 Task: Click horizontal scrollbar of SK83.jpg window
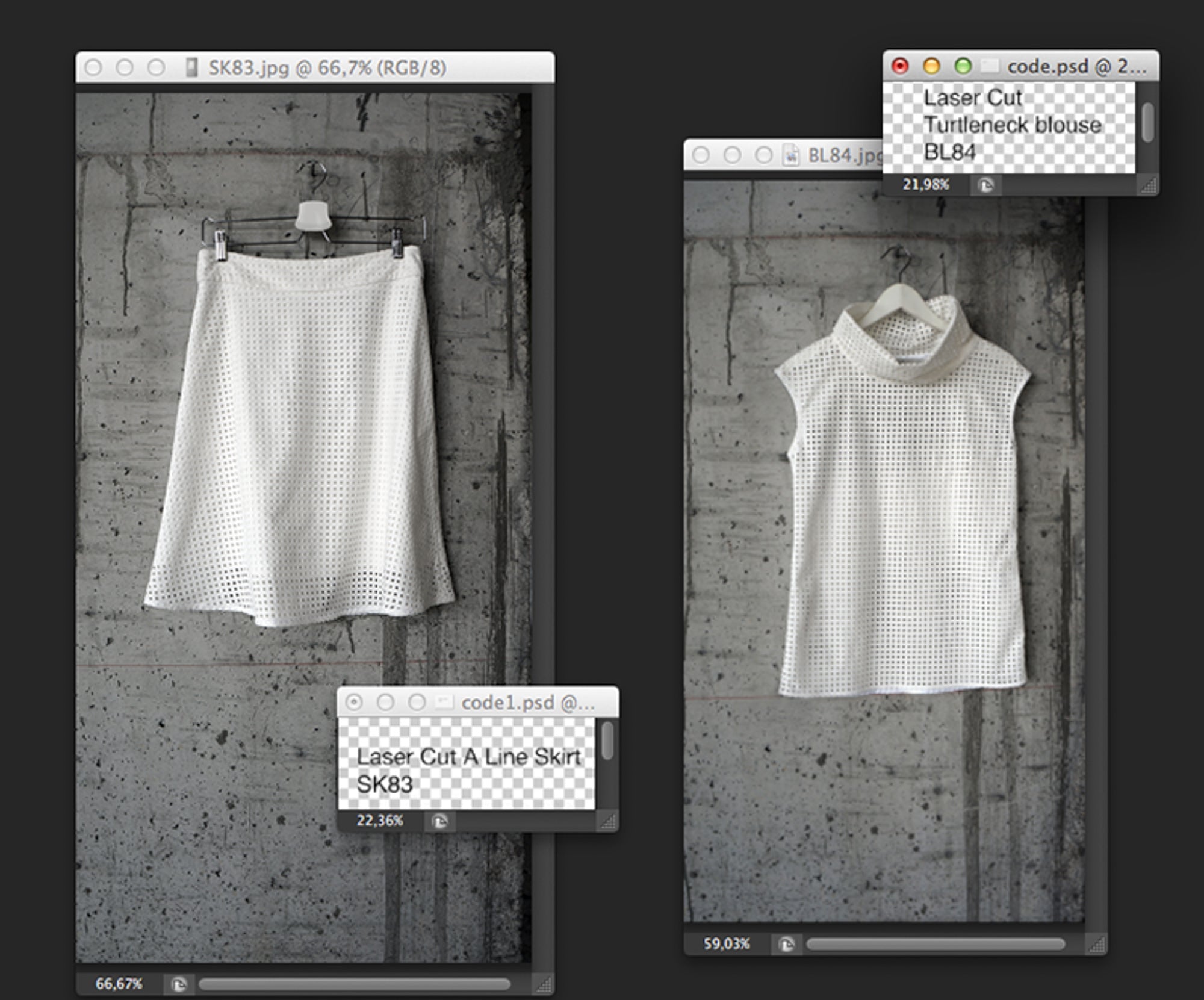[354, 984]
